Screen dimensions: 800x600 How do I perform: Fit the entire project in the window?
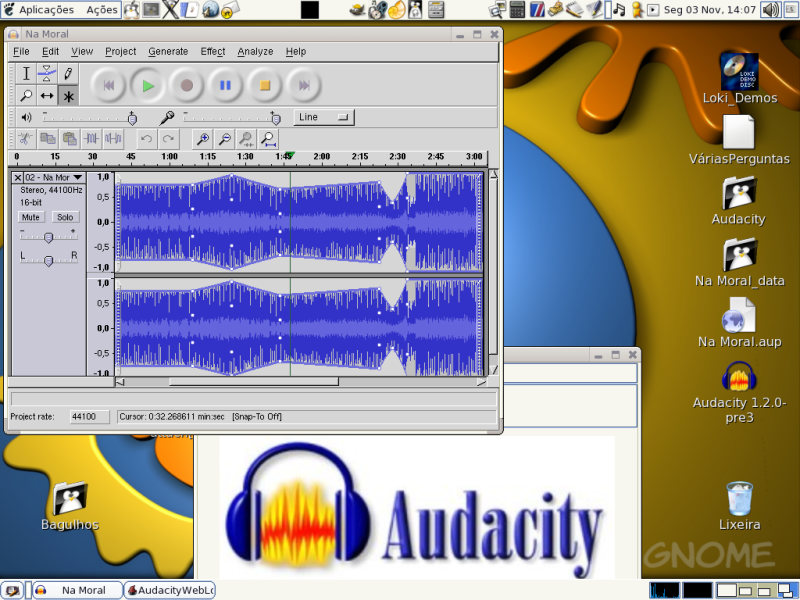point(268,139)
